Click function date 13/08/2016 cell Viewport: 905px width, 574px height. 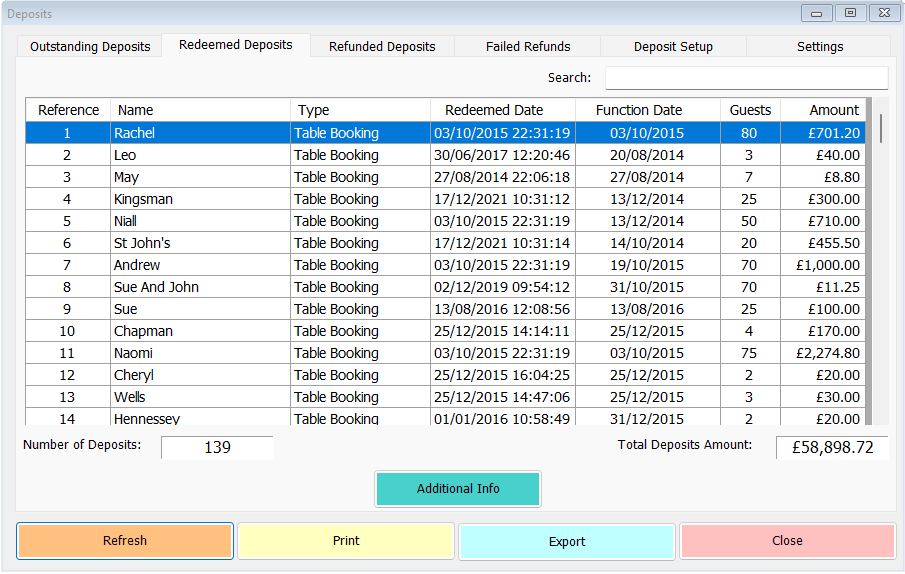click(x=648, y=309)
